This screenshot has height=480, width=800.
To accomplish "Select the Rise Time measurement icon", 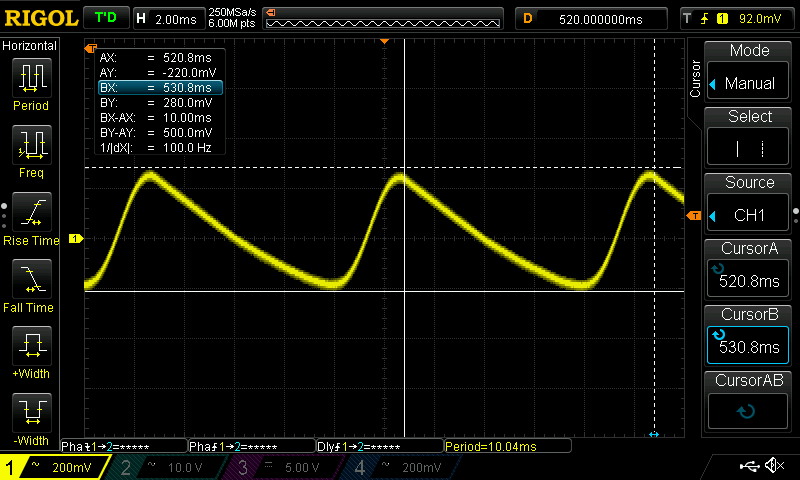I will pos(32,212).
